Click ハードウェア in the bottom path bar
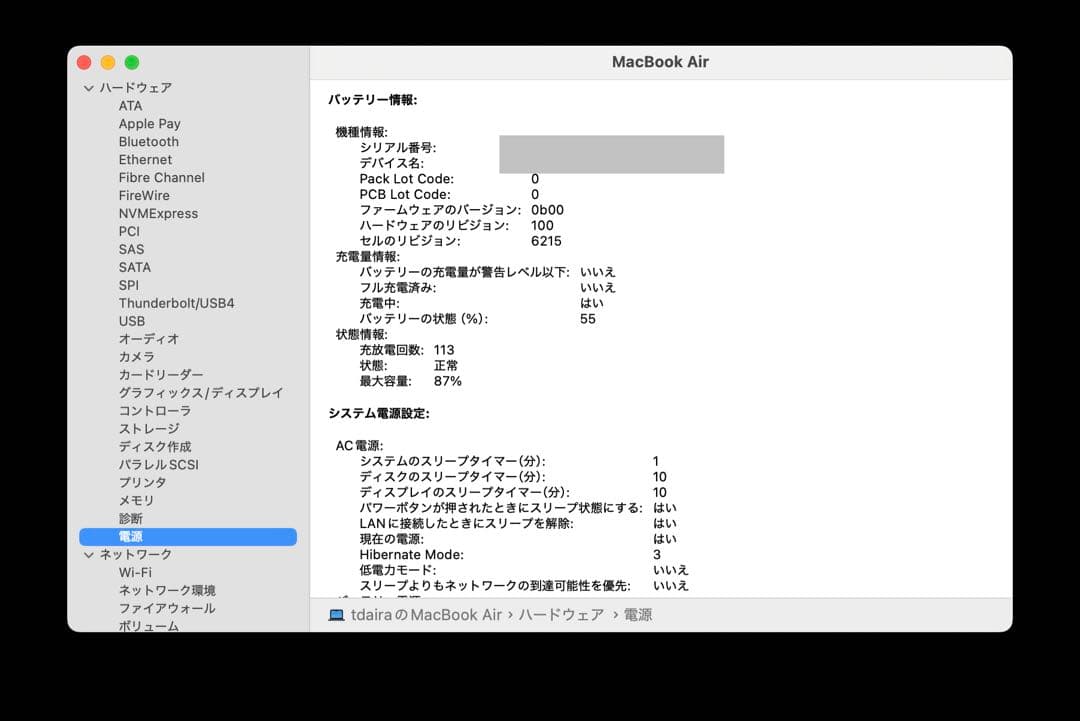 tap(561, 615)
